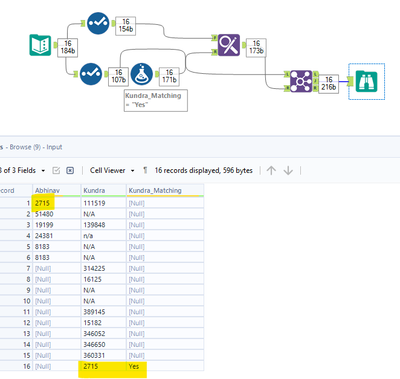
Task: Toggle the select all fields checkmark icon
Action: 56,170
